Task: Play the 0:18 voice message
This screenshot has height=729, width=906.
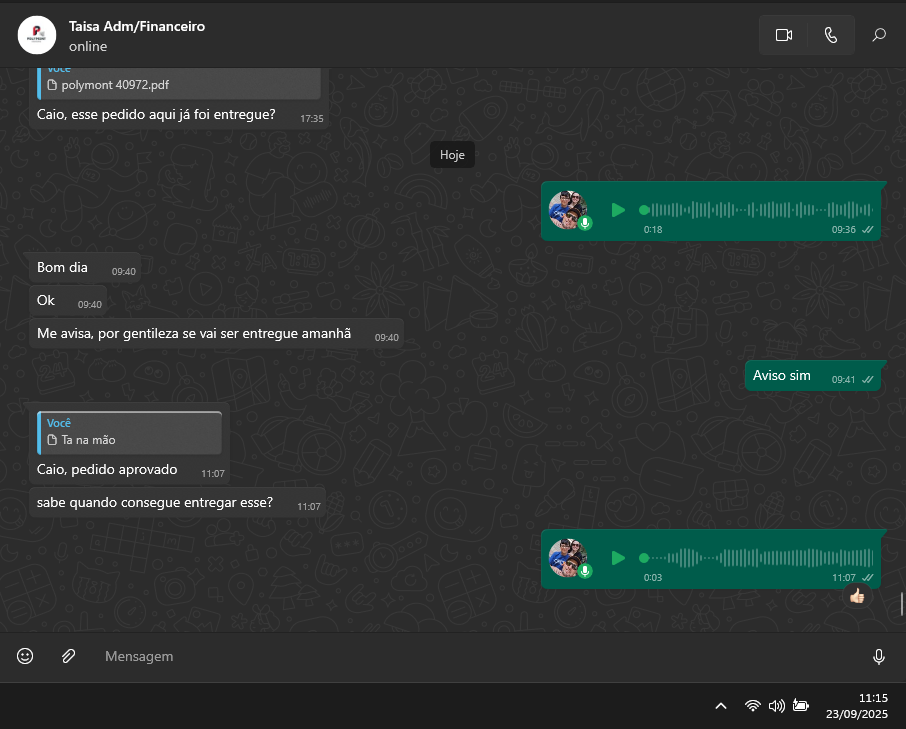Action: 618,210
